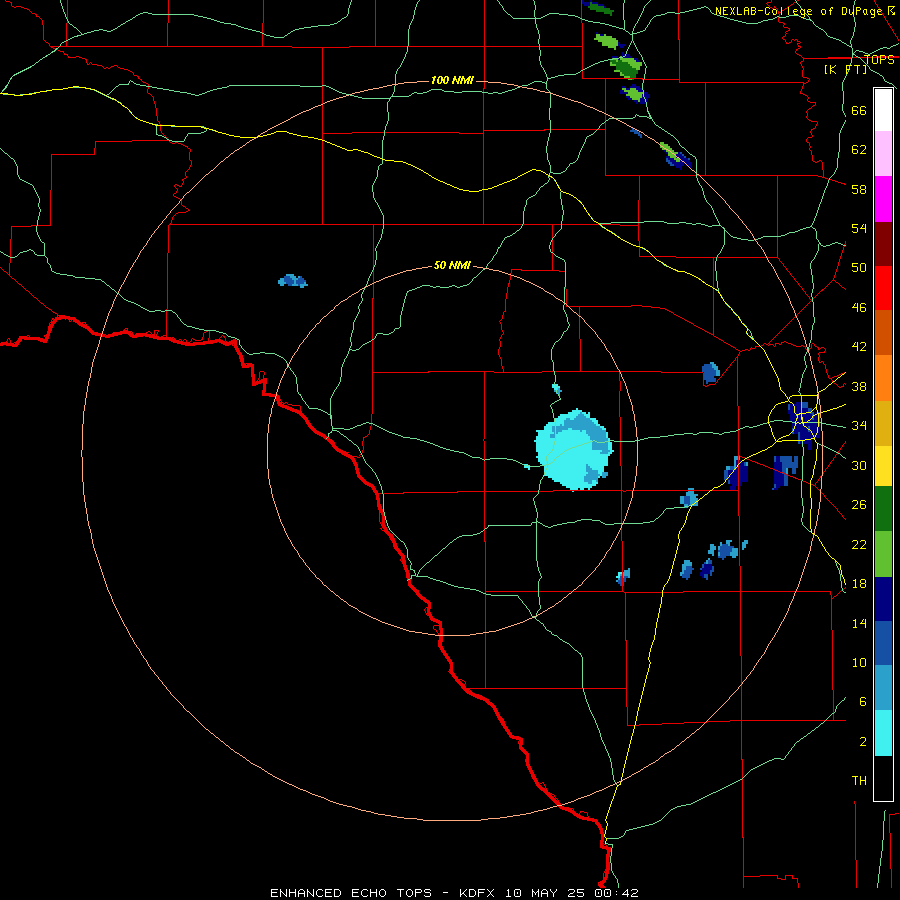Click the large cyan echo near the radar

pos(573,449)
